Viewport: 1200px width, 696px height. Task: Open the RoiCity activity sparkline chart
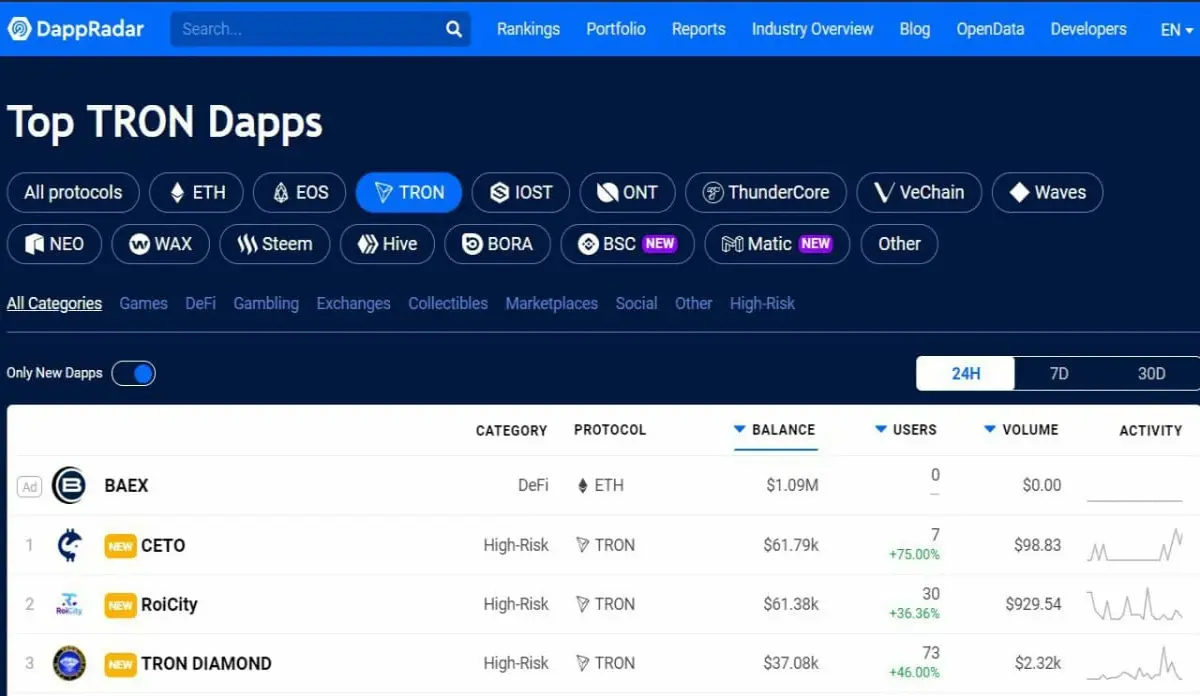1135,604
